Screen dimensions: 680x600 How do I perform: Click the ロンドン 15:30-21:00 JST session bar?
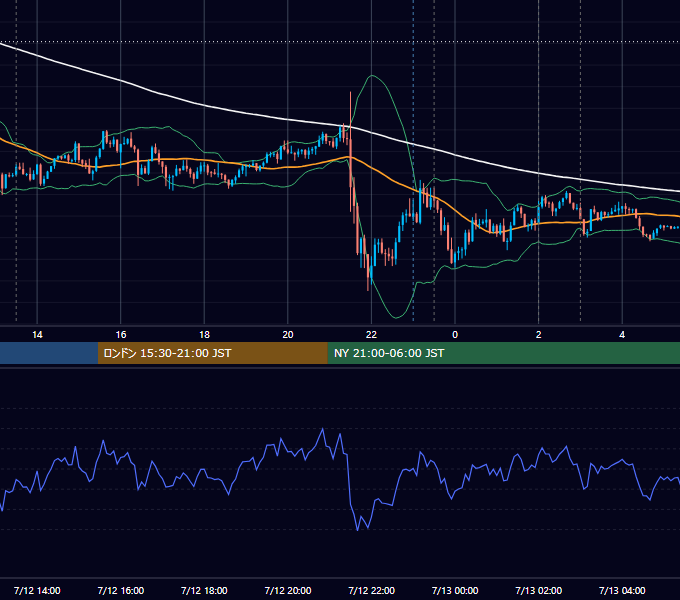[212, 353]
